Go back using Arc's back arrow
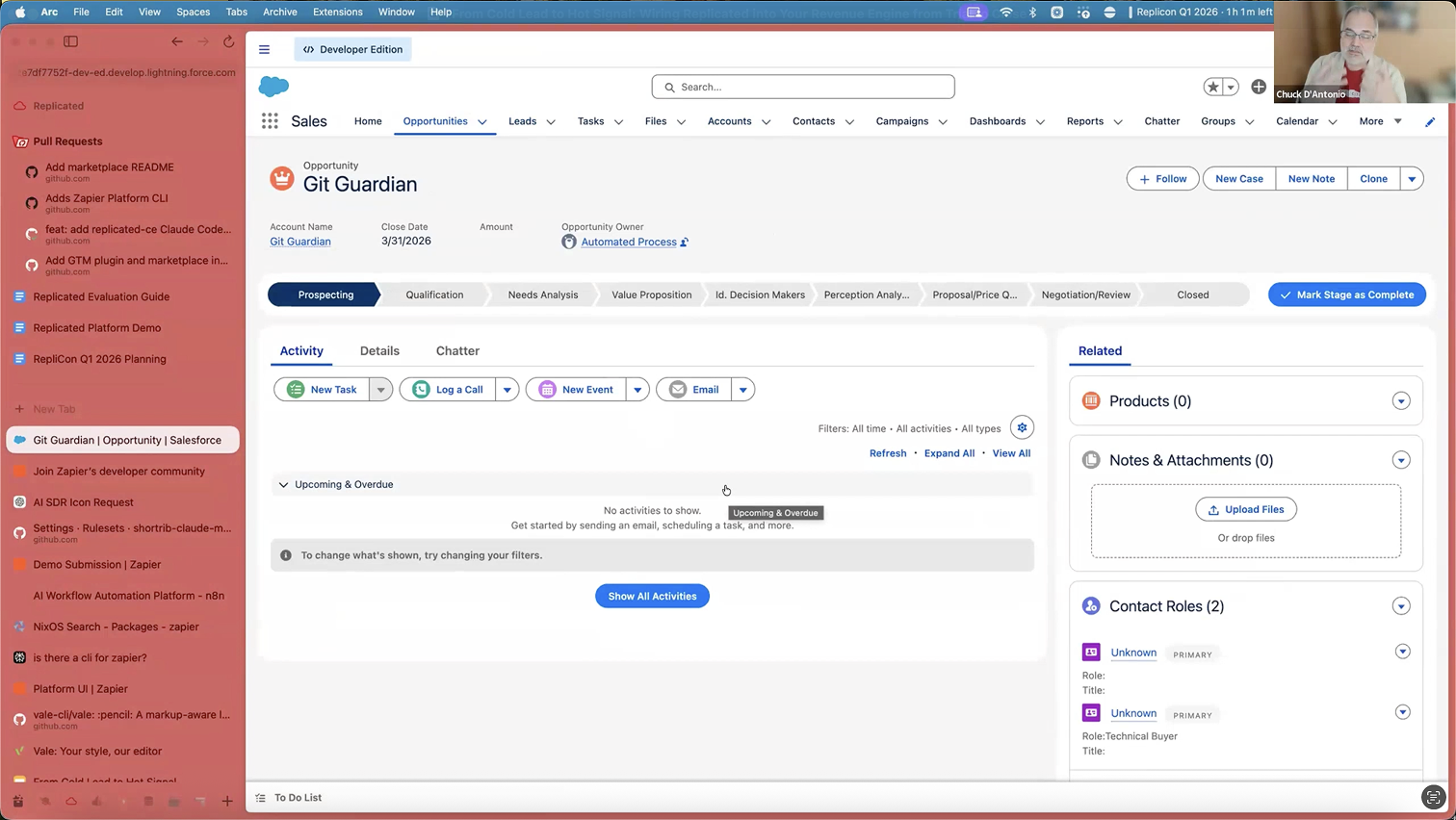Screen dimensions: 1456x820 pos(177,41)
